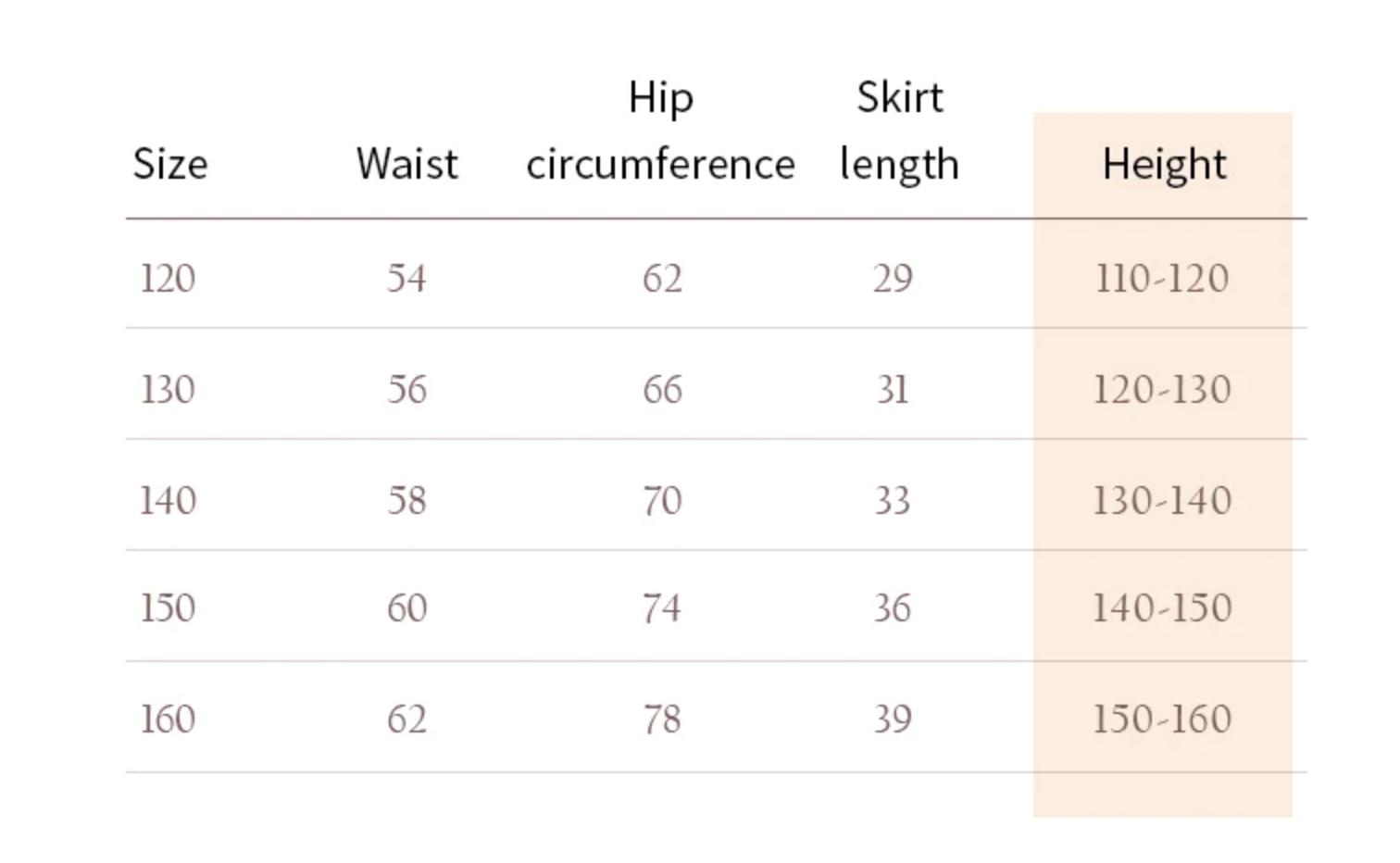Click the Size column header

tap(170, 165)
